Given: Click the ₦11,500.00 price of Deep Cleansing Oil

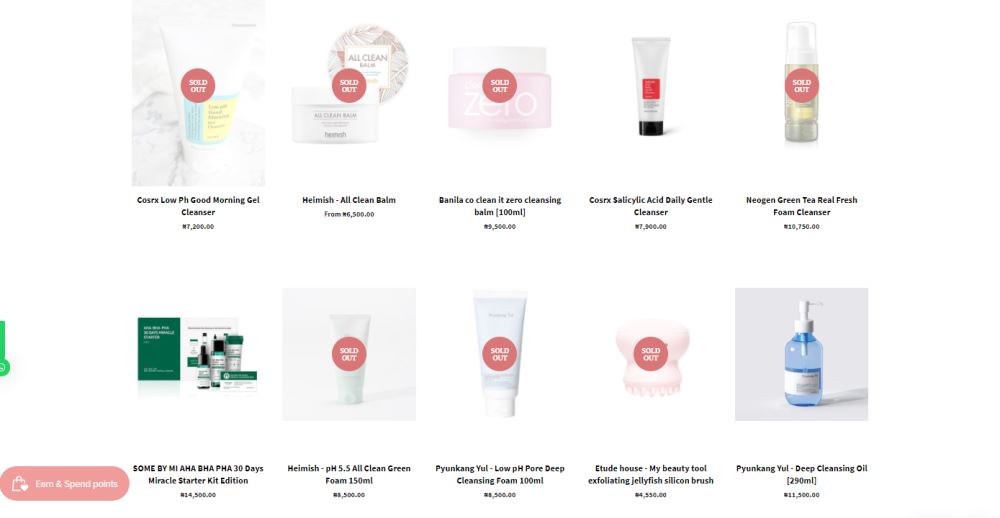Looking at the screenshot, I should 802,495.
